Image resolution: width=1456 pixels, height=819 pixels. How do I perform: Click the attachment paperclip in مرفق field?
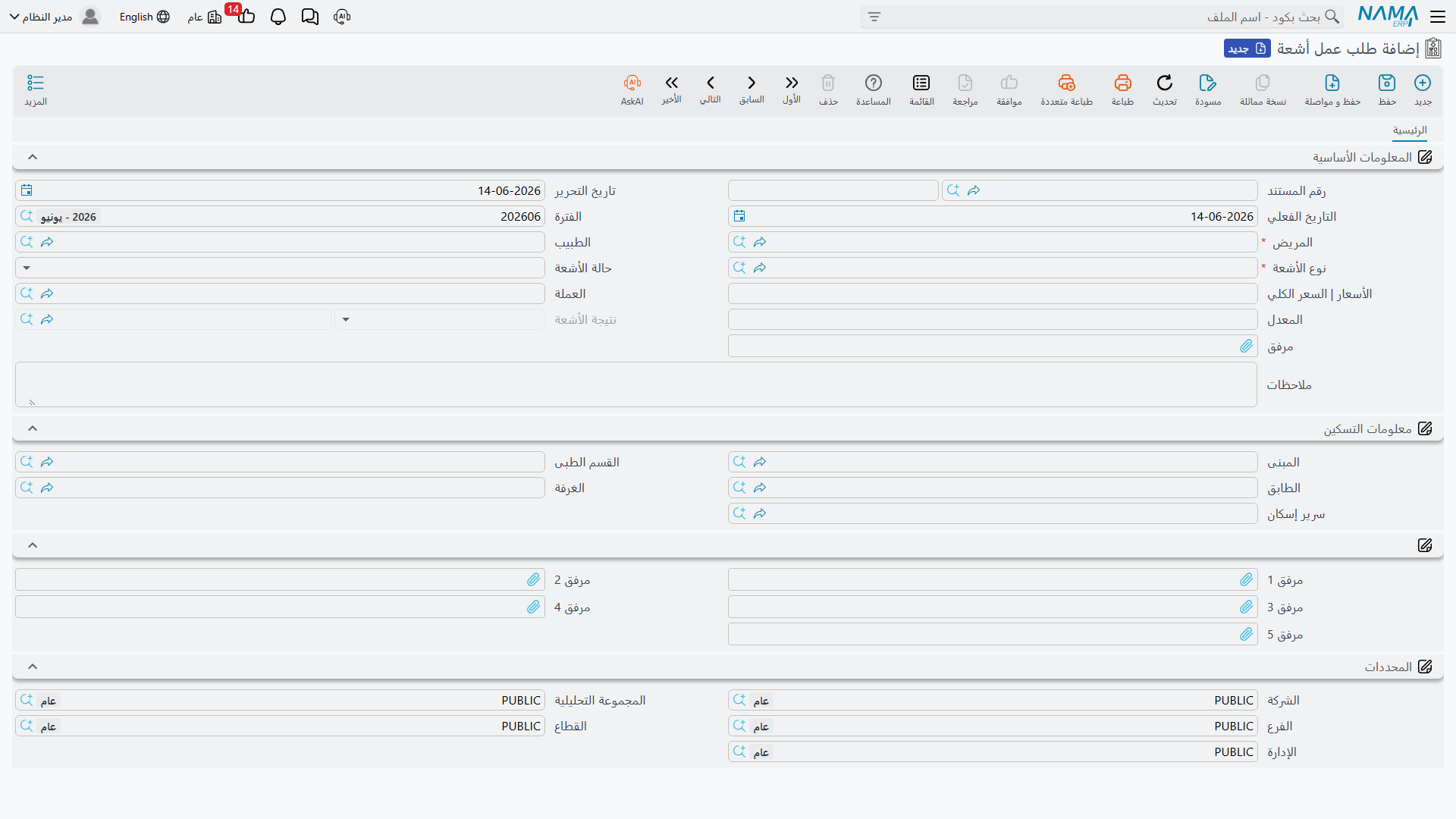pos(1246,346)
